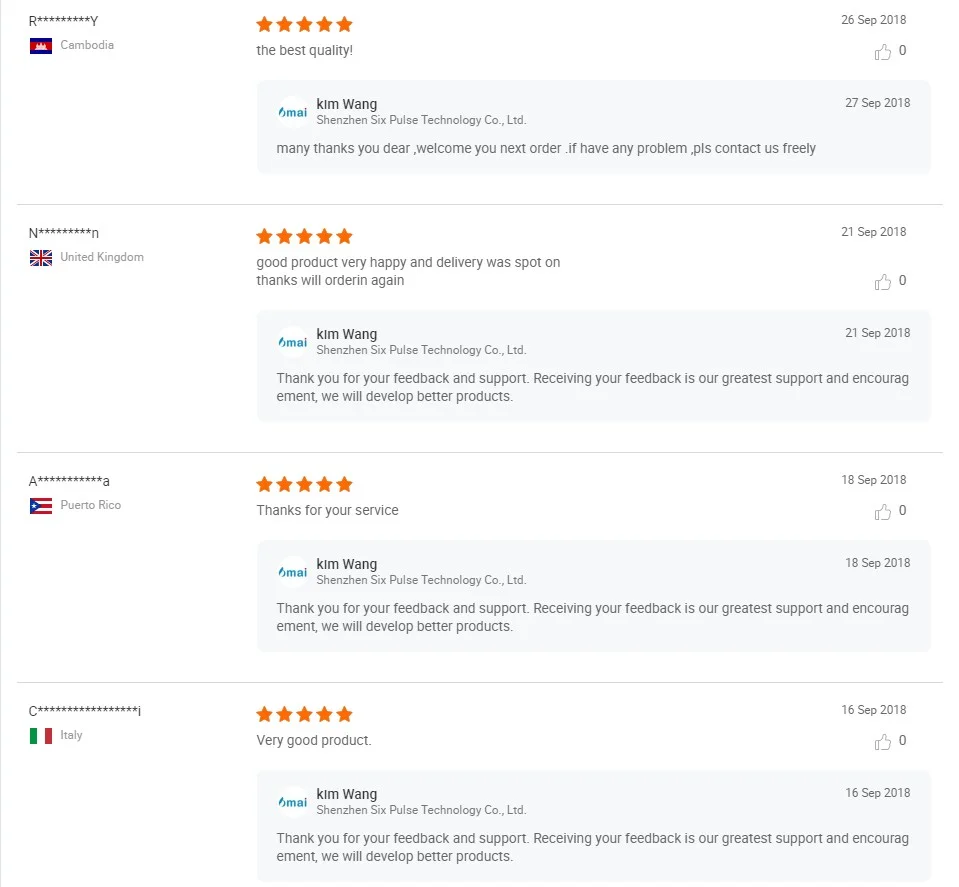
Task: Open seller logo in 16 Sep 2018 reply
Action: click(293, 802)
